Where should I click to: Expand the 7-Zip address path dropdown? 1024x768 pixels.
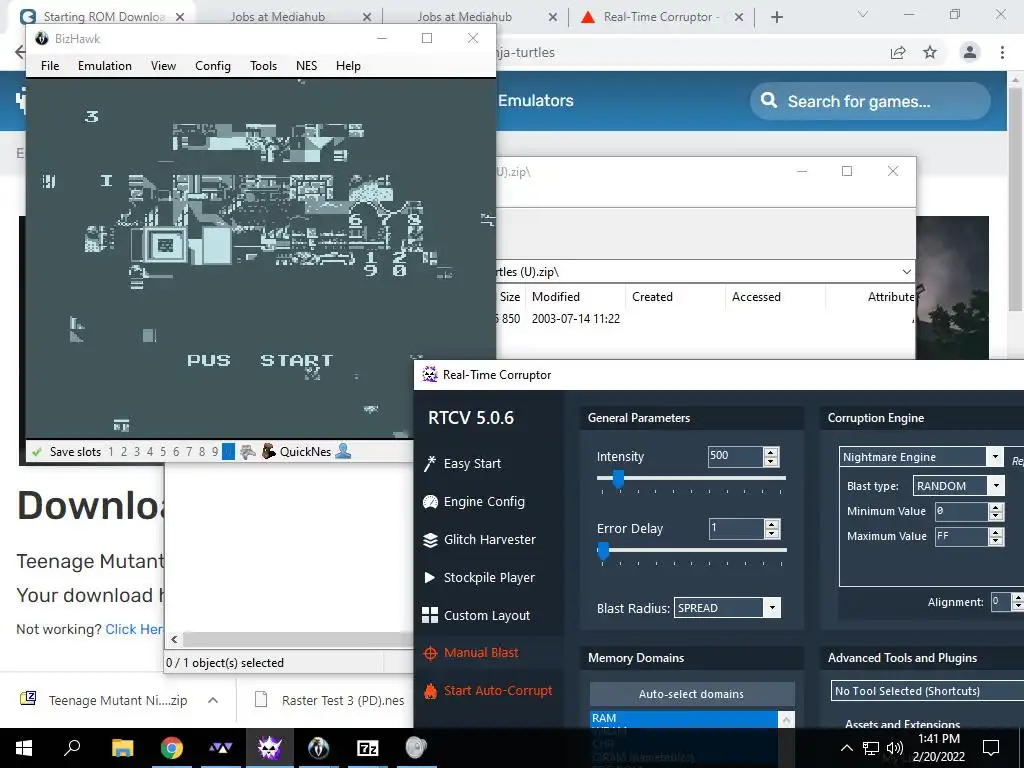(x=906, y=272)
